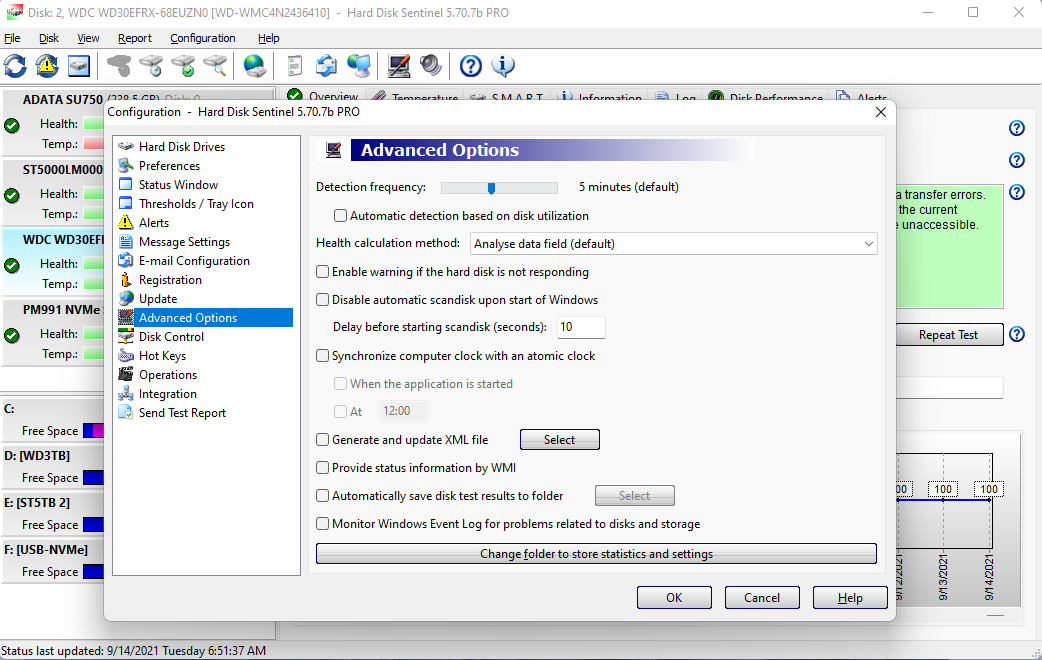Select Status Window in the configuration list
The image size is (1042, 660).
(178, 185)
